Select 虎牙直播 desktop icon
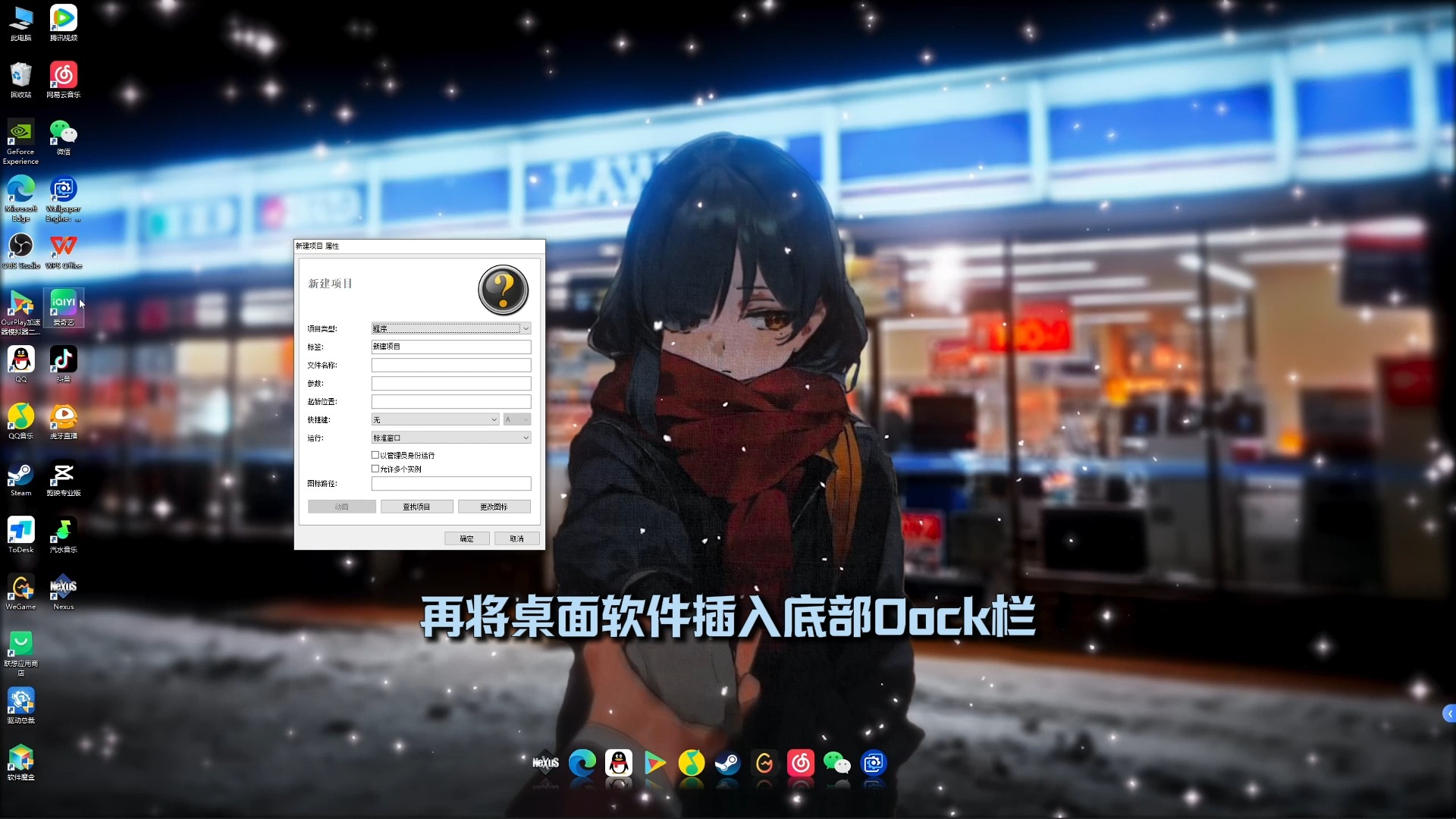Viewport: 1456px width, 819px height. click(x=64, y=422)
